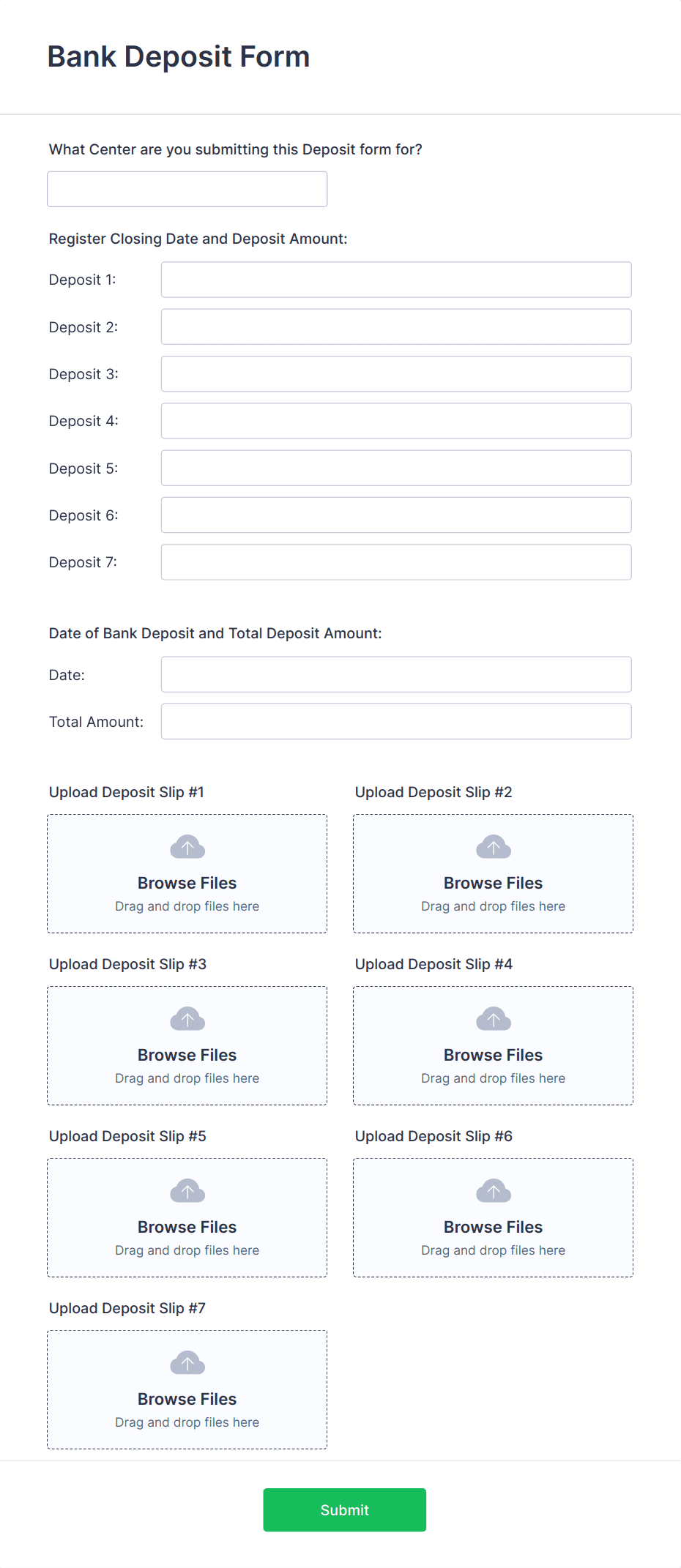The image size is (681, 1568).
Task: Open Browse Files for Deposit Slip #6
Action: pyautogui.click(x=493, y=1227)
